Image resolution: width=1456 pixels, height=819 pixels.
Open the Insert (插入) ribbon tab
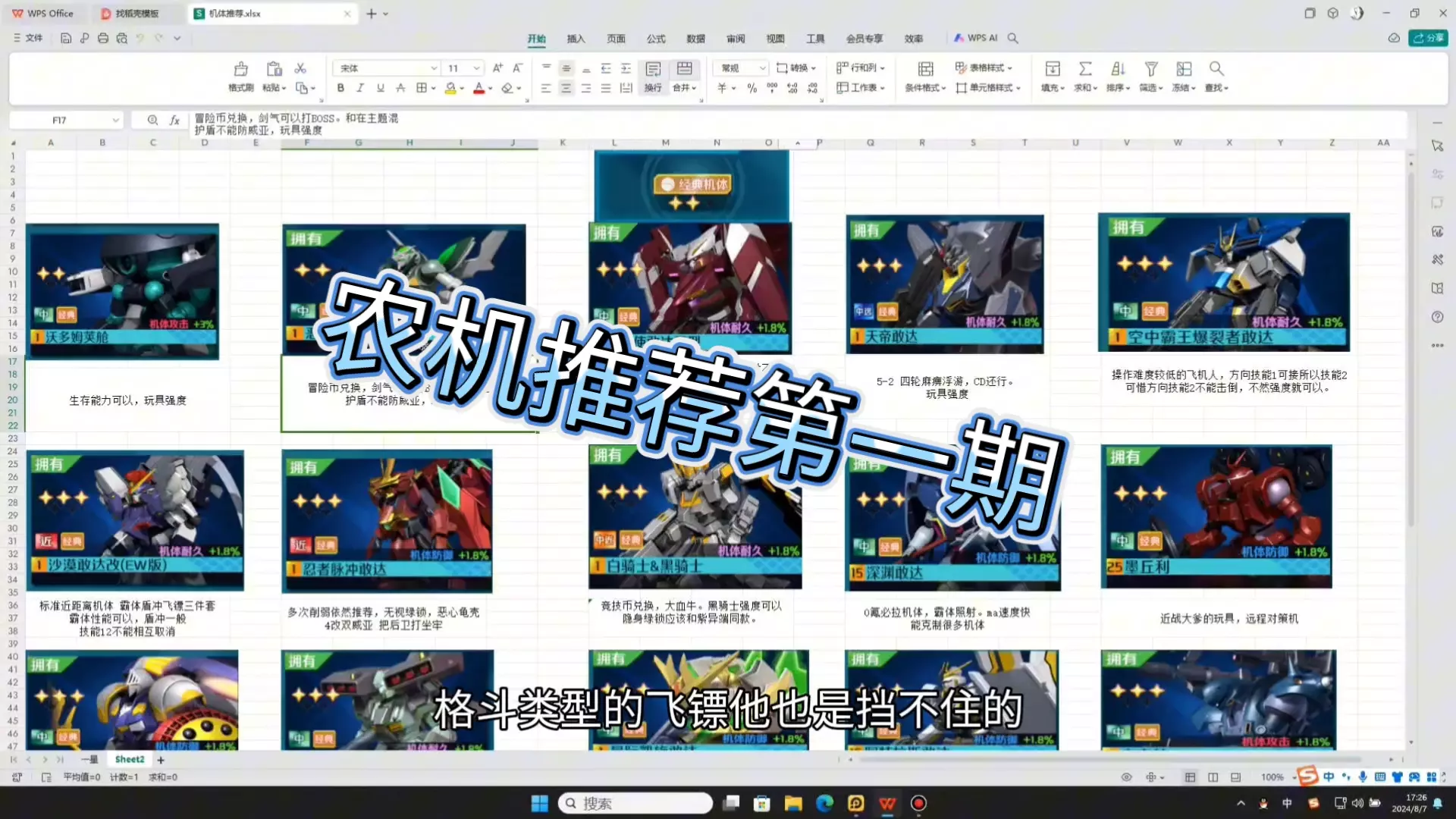[576, 39]
